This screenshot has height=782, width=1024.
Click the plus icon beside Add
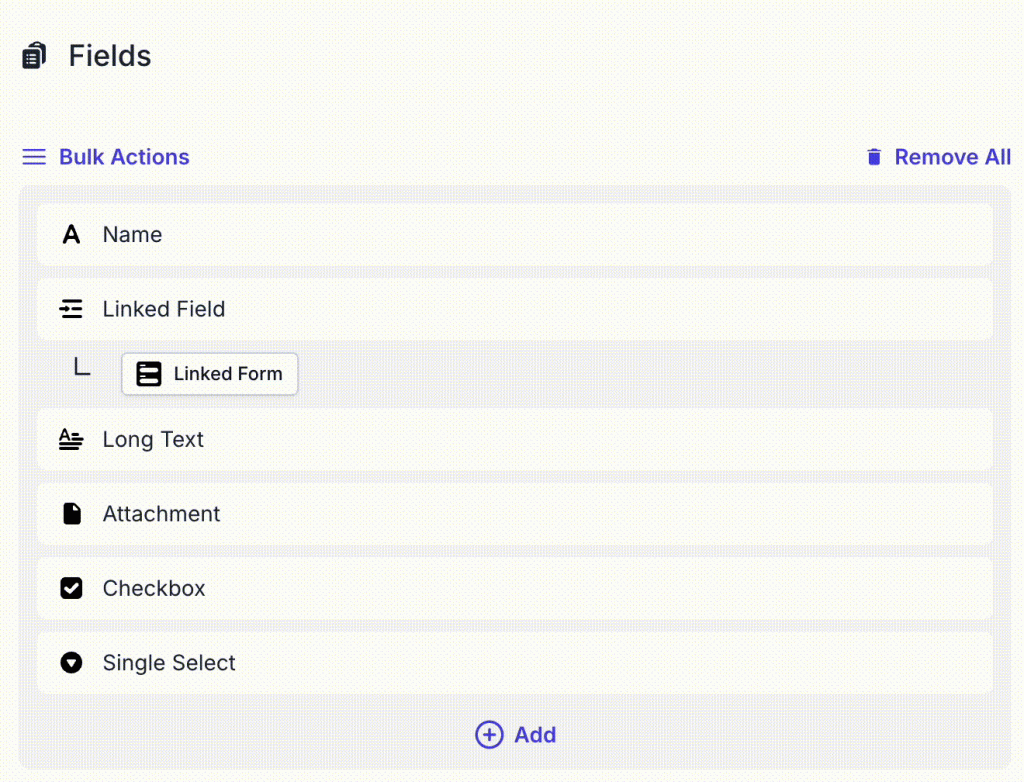pyautogui.click(x=489, y=735)
